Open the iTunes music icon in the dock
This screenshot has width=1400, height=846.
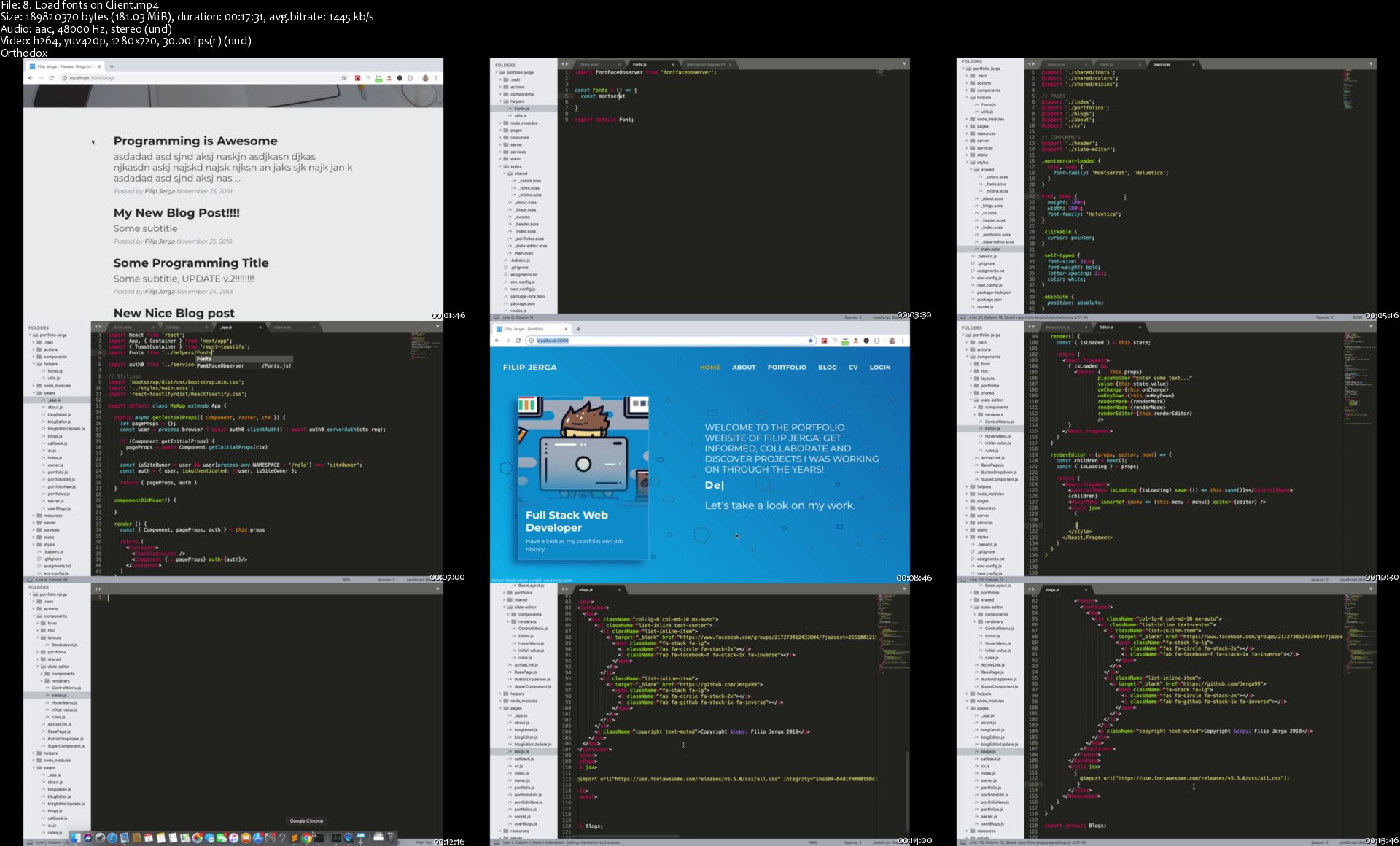[x=233, y=838]
